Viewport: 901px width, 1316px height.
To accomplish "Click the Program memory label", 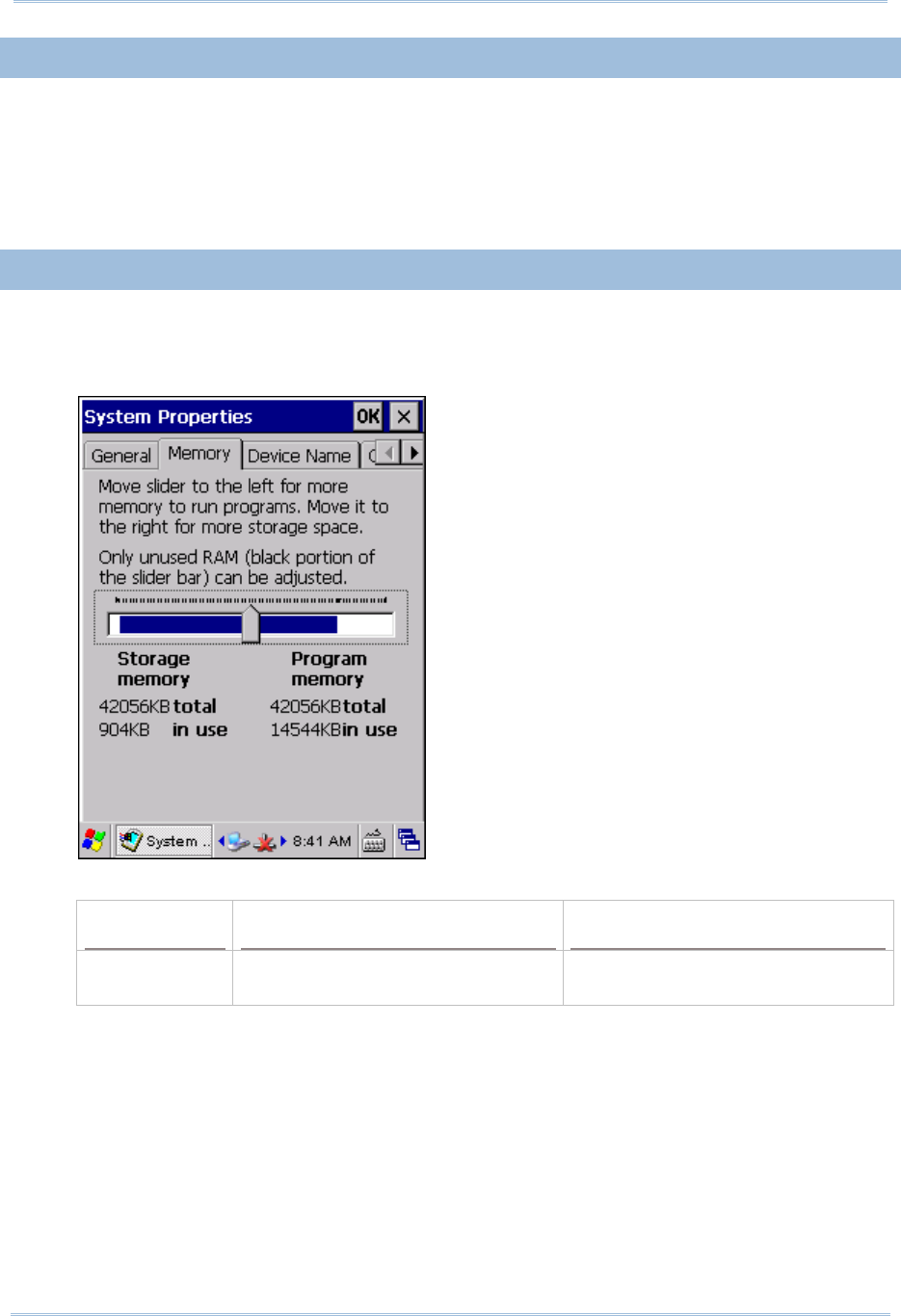I will point(329,669).
